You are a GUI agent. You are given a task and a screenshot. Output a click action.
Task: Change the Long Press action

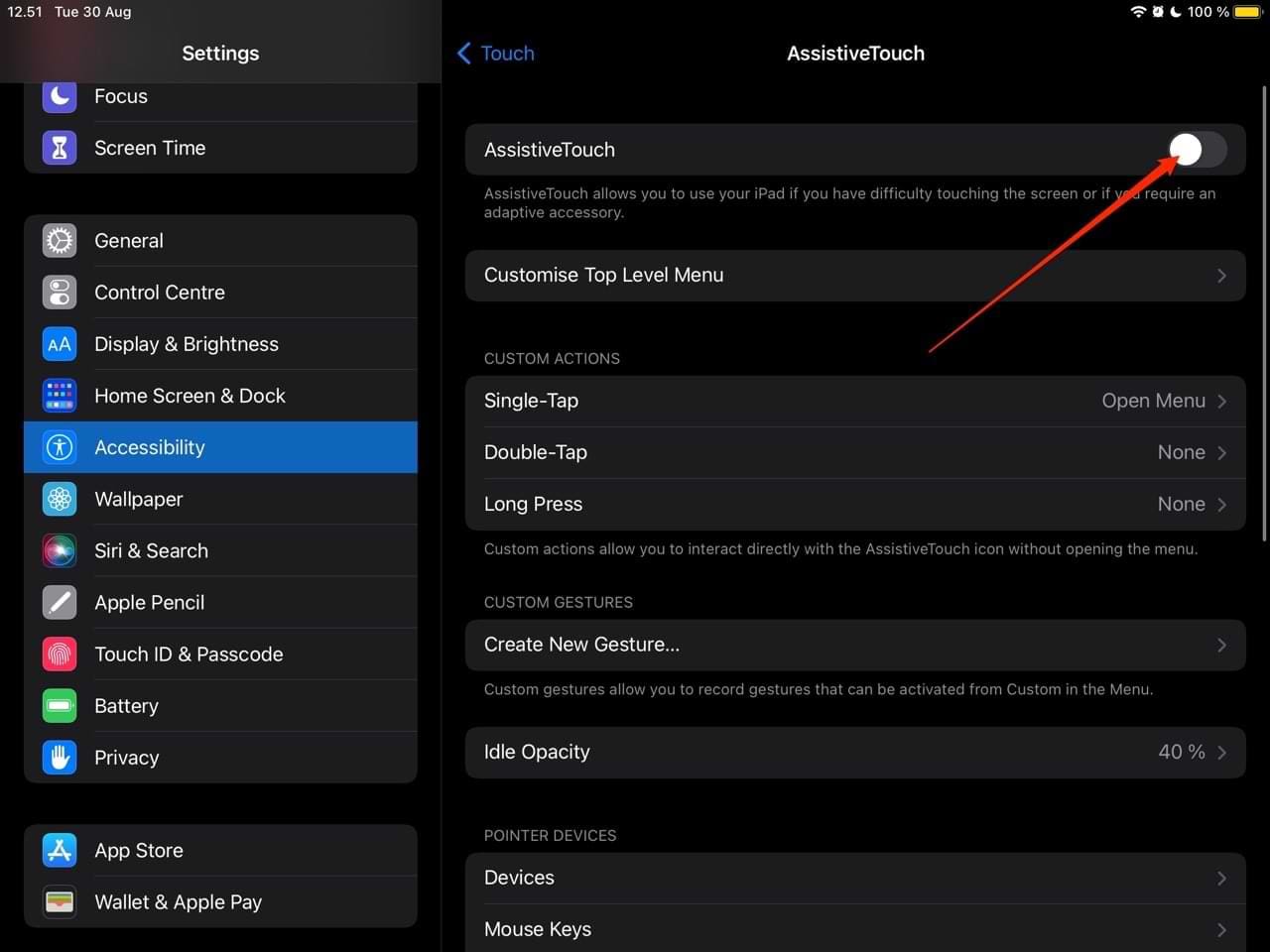pyautogui.click(x=855, y=504)
